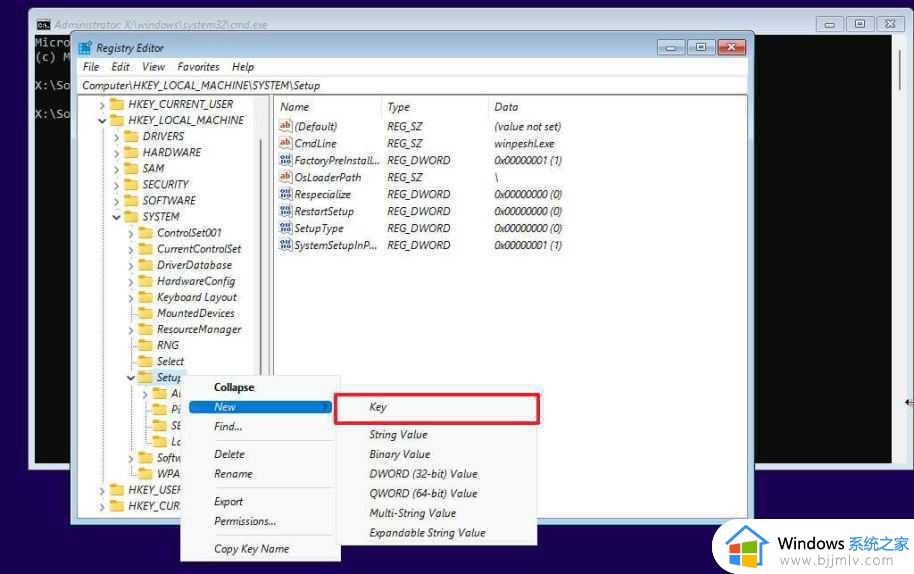Viewport: 914px width, 574px height.
Task: Click the HKEY_CURRENT_USER folder icon
Action: [117, 104]
